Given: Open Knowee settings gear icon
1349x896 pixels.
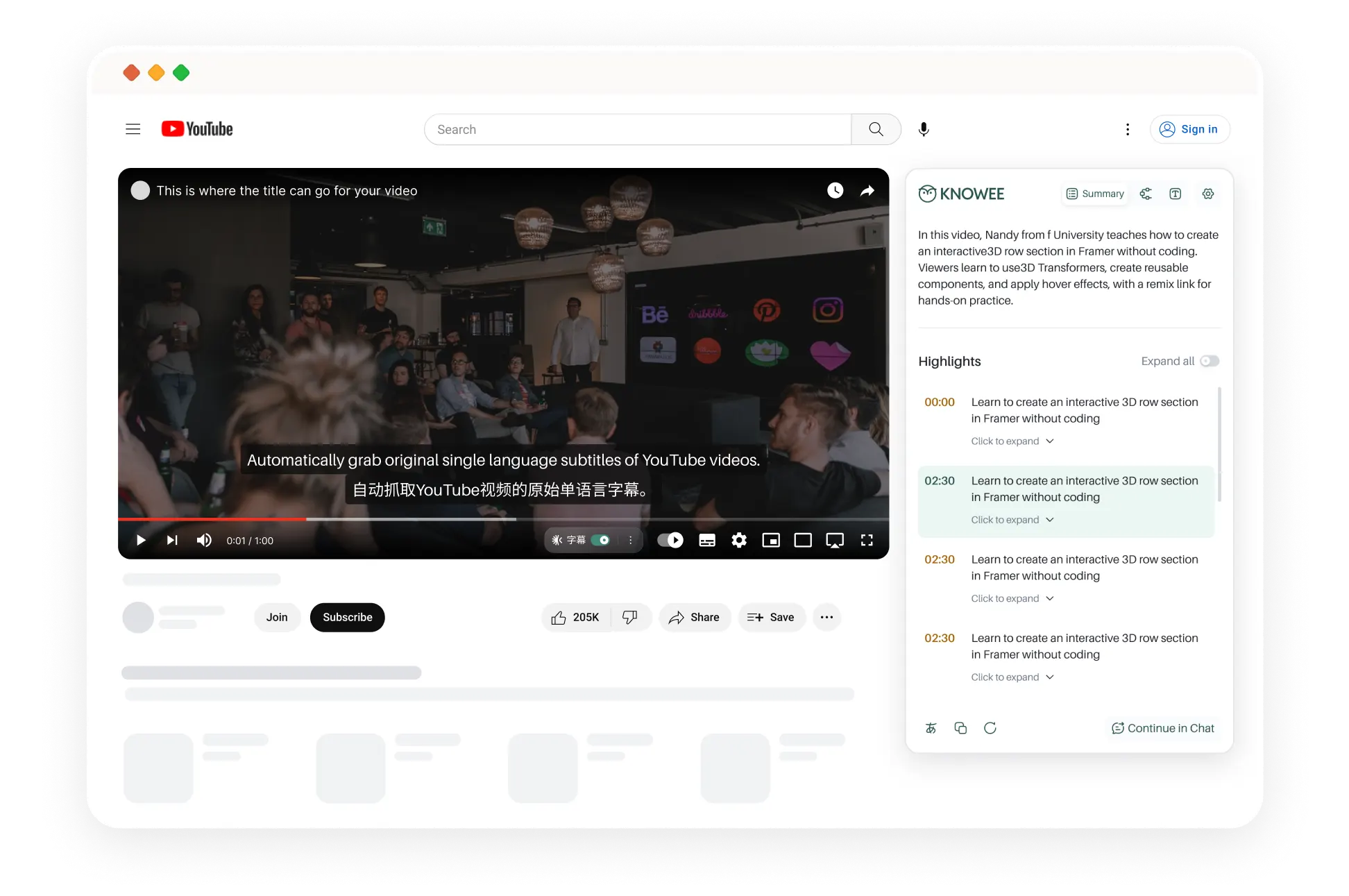Looking at the screenshot, I should pos(1208,194).
